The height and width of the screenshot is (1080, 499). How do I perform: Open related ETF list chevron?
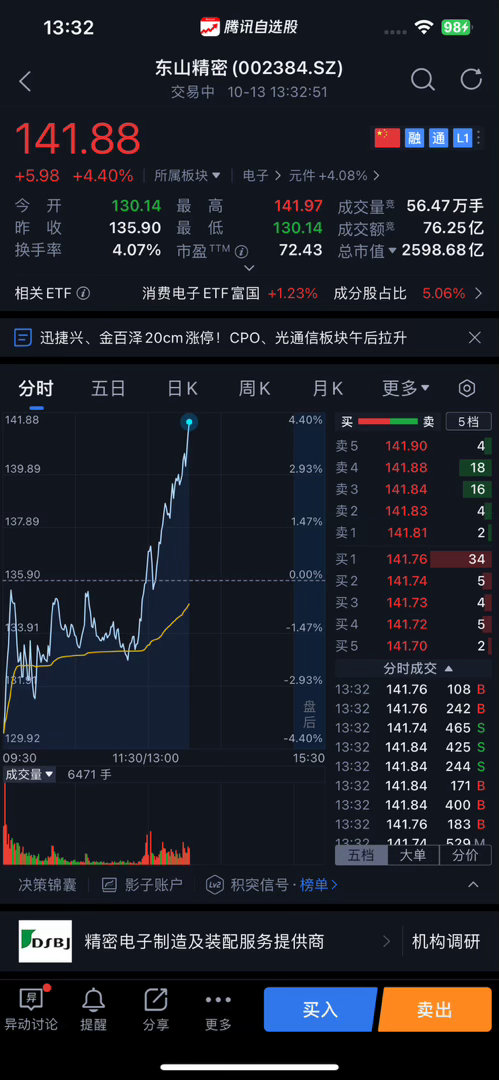[x=479, y=293]
